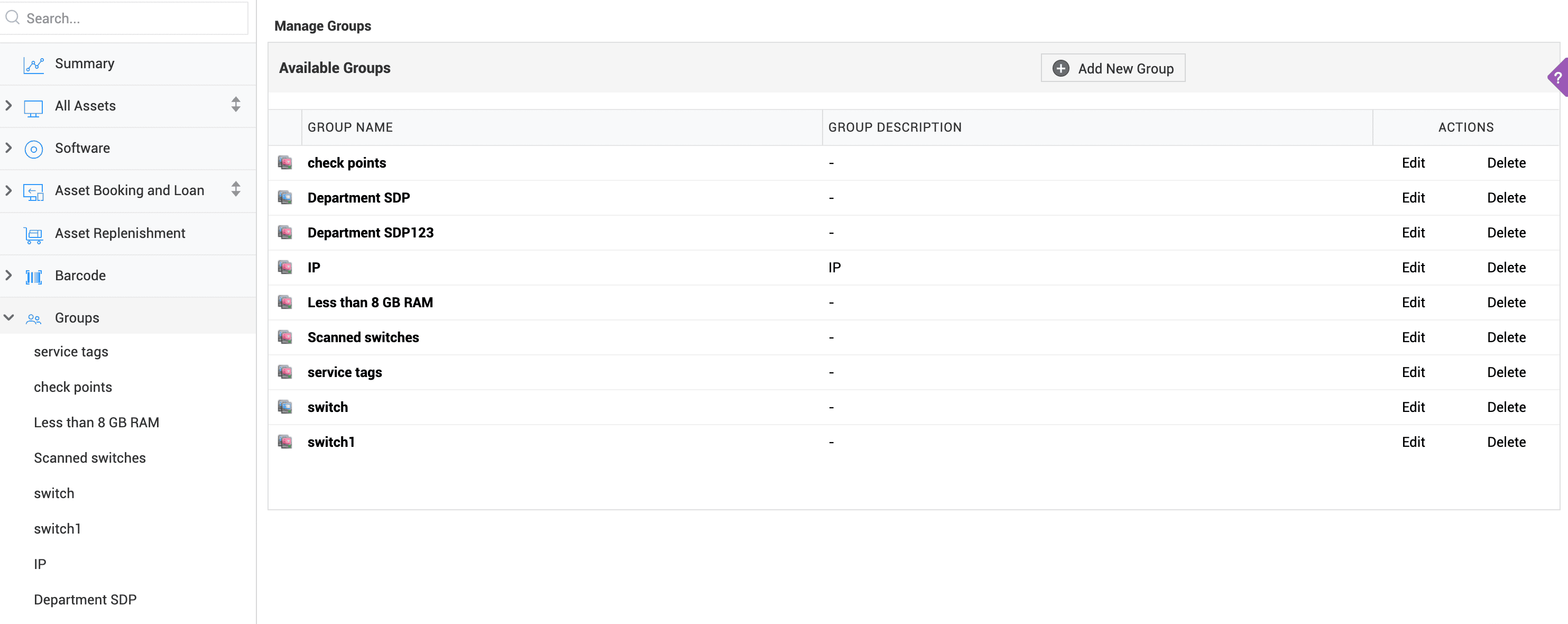Screen dimensions: 1568x624
Task: Open the switch1 group name in table
Action: coord(330,442)
